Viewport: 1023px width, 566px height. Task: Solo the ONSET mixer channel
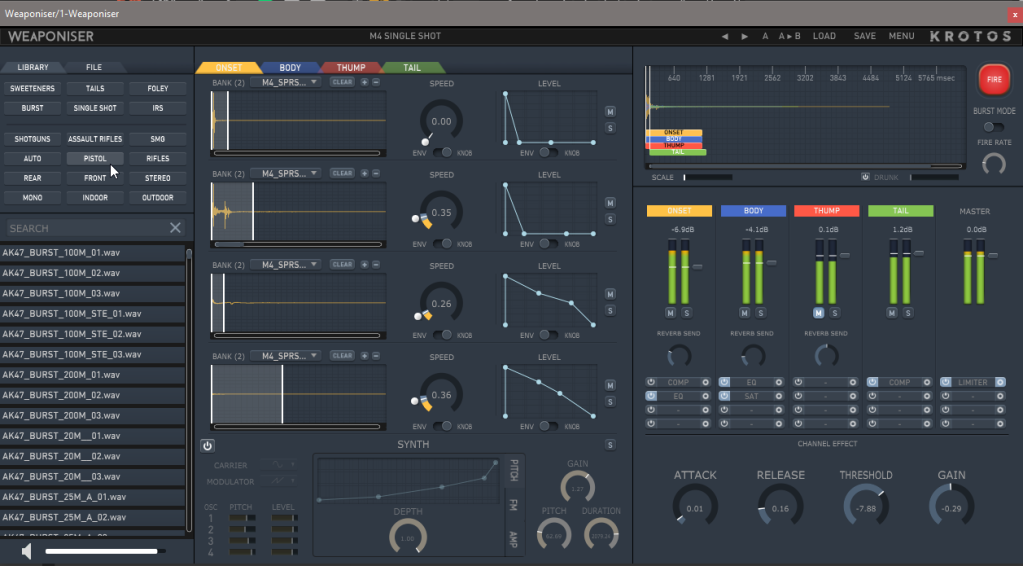point(686,313)
